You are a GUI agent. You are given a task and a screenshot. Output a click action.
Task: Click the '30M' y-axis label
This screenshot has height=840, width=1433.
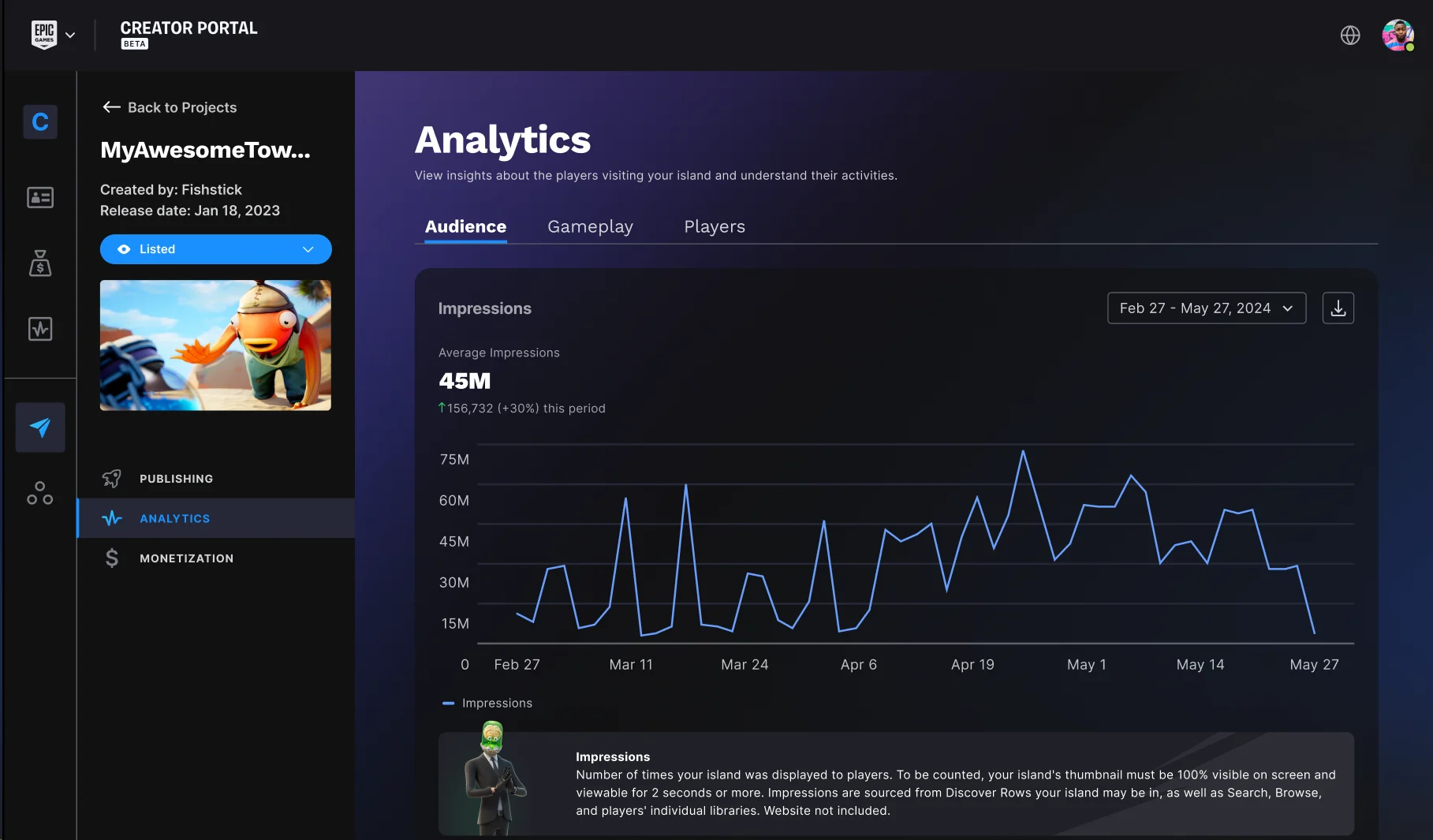click(x=454, y=582)
